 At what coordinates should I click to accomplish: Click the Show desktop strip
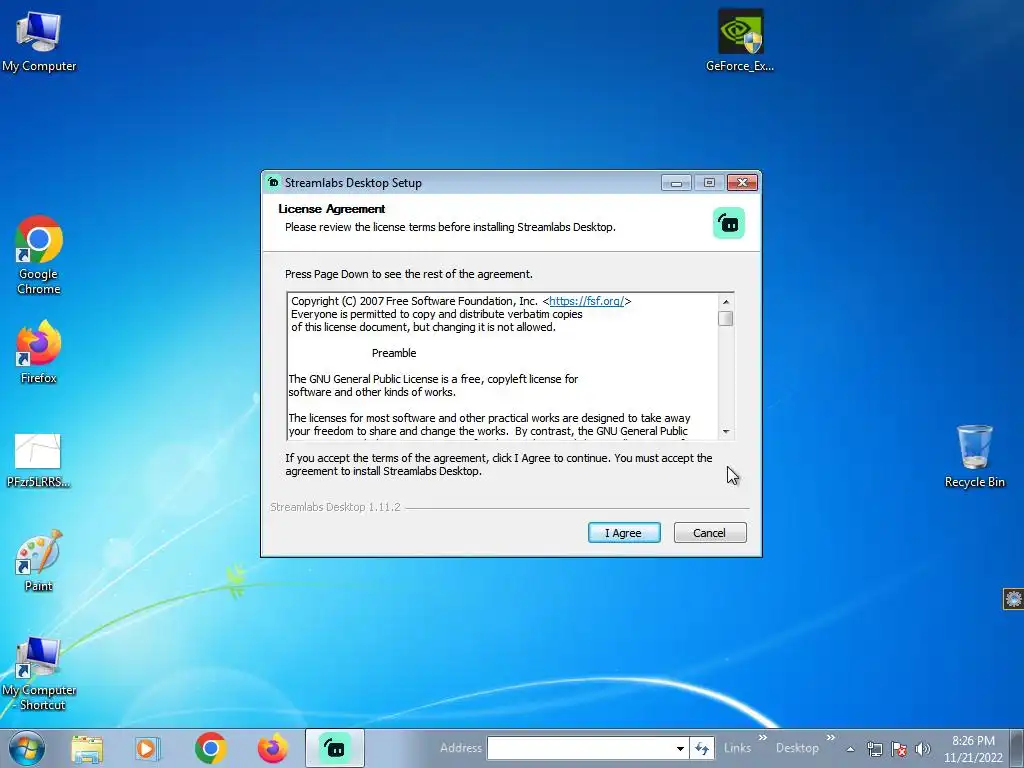[x=1017, y=748]
